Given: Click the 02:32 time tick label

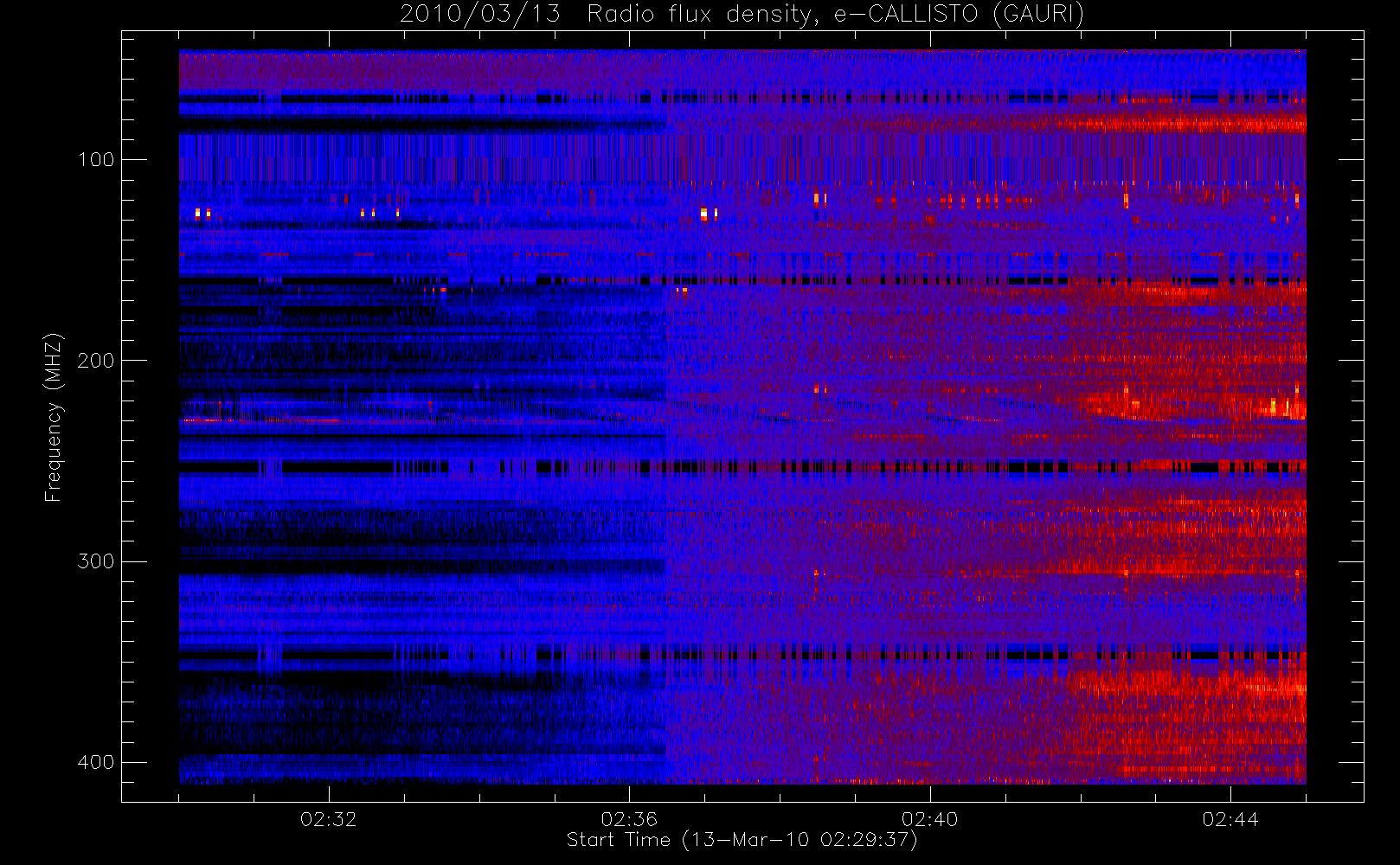Looking at the screenshot, I should point(328,819).
